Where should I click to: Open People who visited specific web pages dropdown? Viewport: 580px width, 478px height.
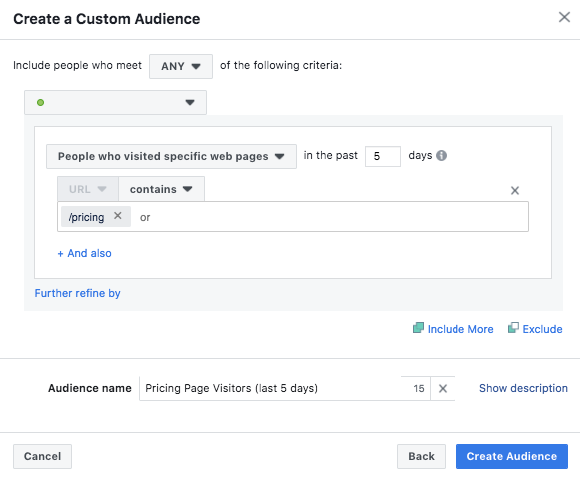(171, 156)
